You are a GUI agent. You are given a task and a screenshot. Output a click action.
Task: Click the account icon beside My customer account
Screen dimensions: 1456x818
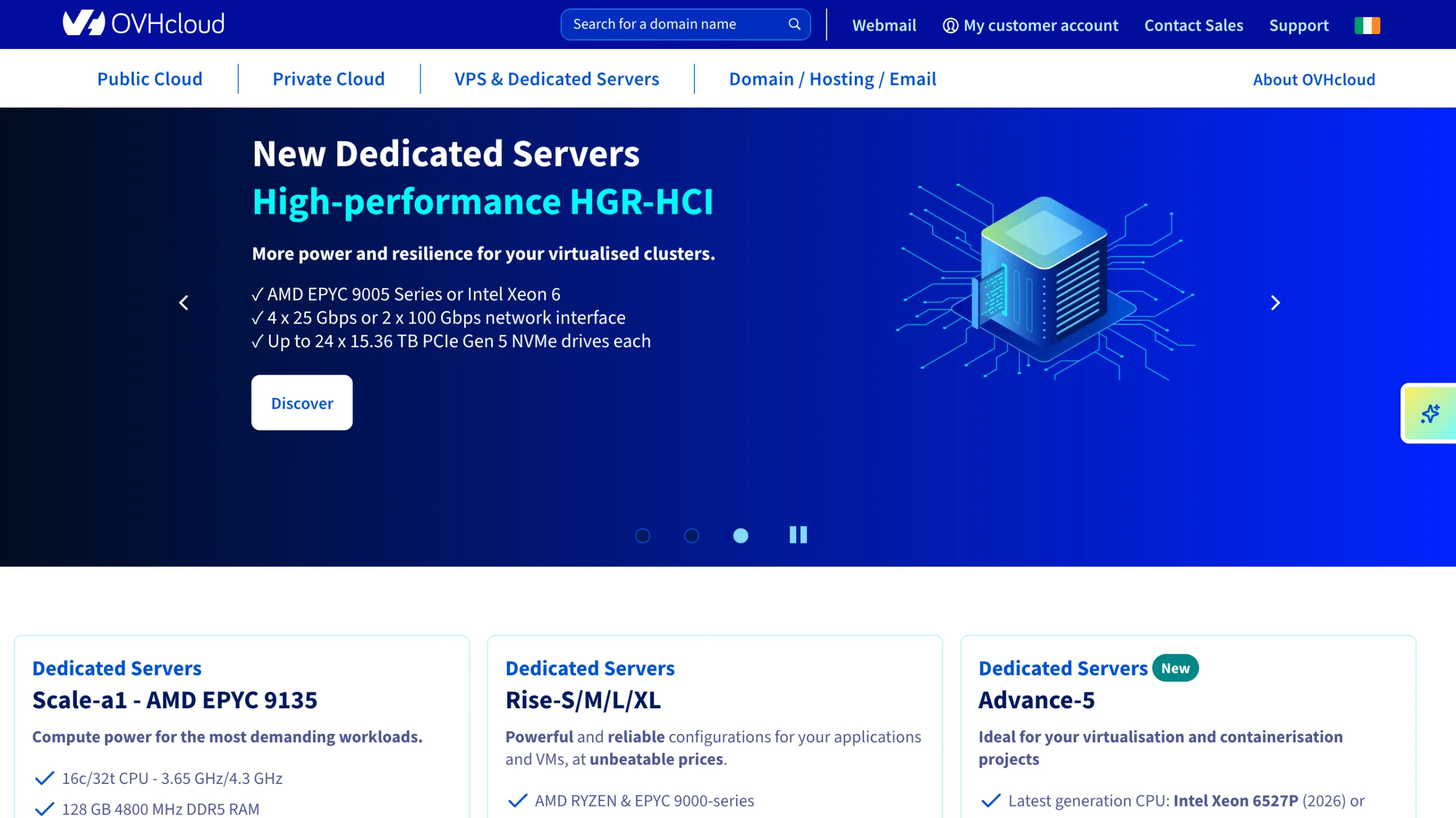(x=950, y=26)
